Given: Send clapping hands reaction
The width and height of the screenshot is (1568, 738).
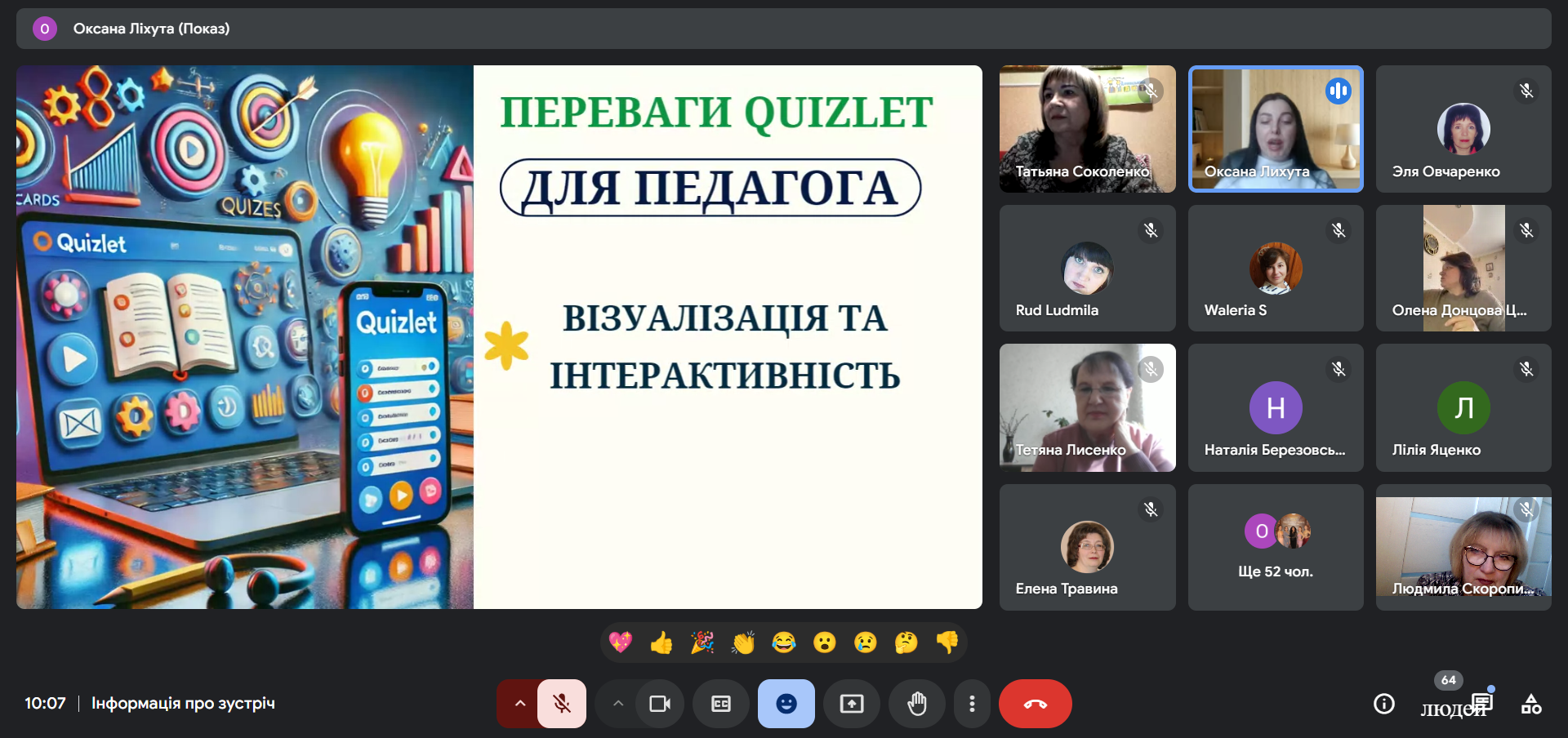Looking at the screenshot, I should [743, 642].
